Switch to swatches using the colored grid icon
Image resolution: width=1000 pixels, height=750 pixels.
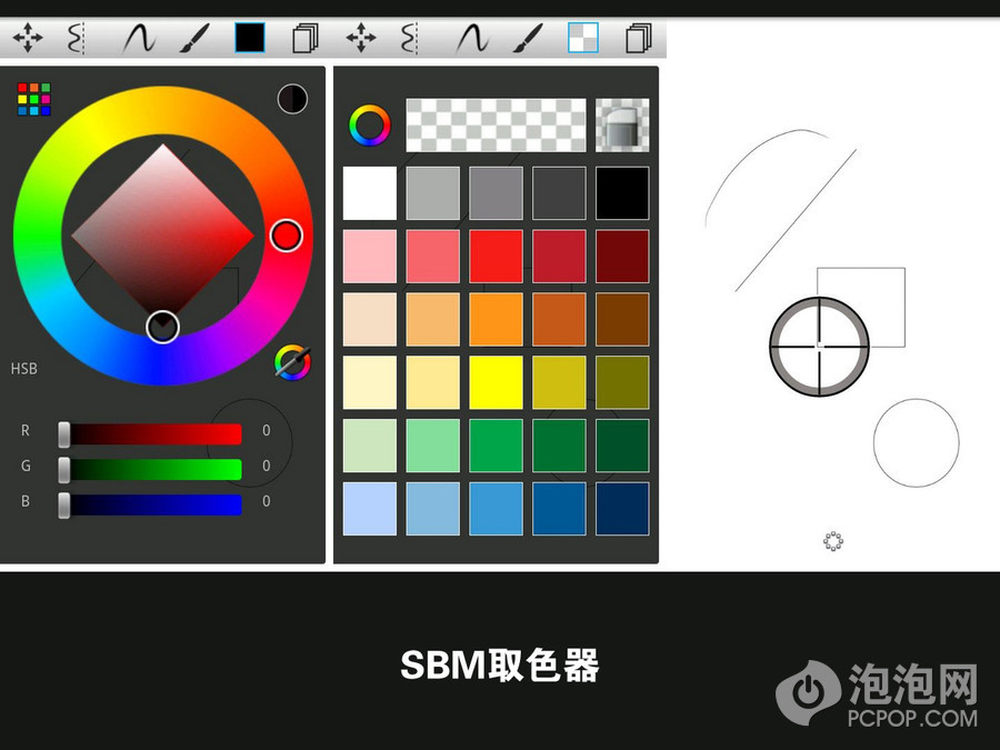[x=34, y=99]
